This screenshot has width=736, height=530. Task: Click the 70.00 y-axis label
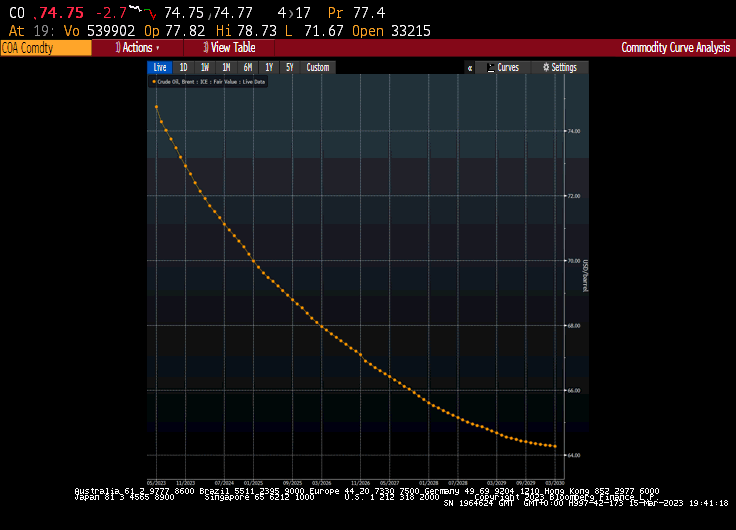[574, 261]
